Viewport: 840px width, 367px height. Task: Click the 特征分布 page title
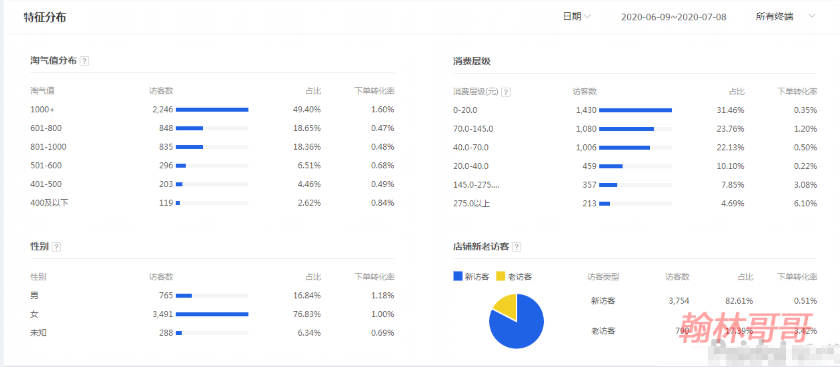coord(45,17)
